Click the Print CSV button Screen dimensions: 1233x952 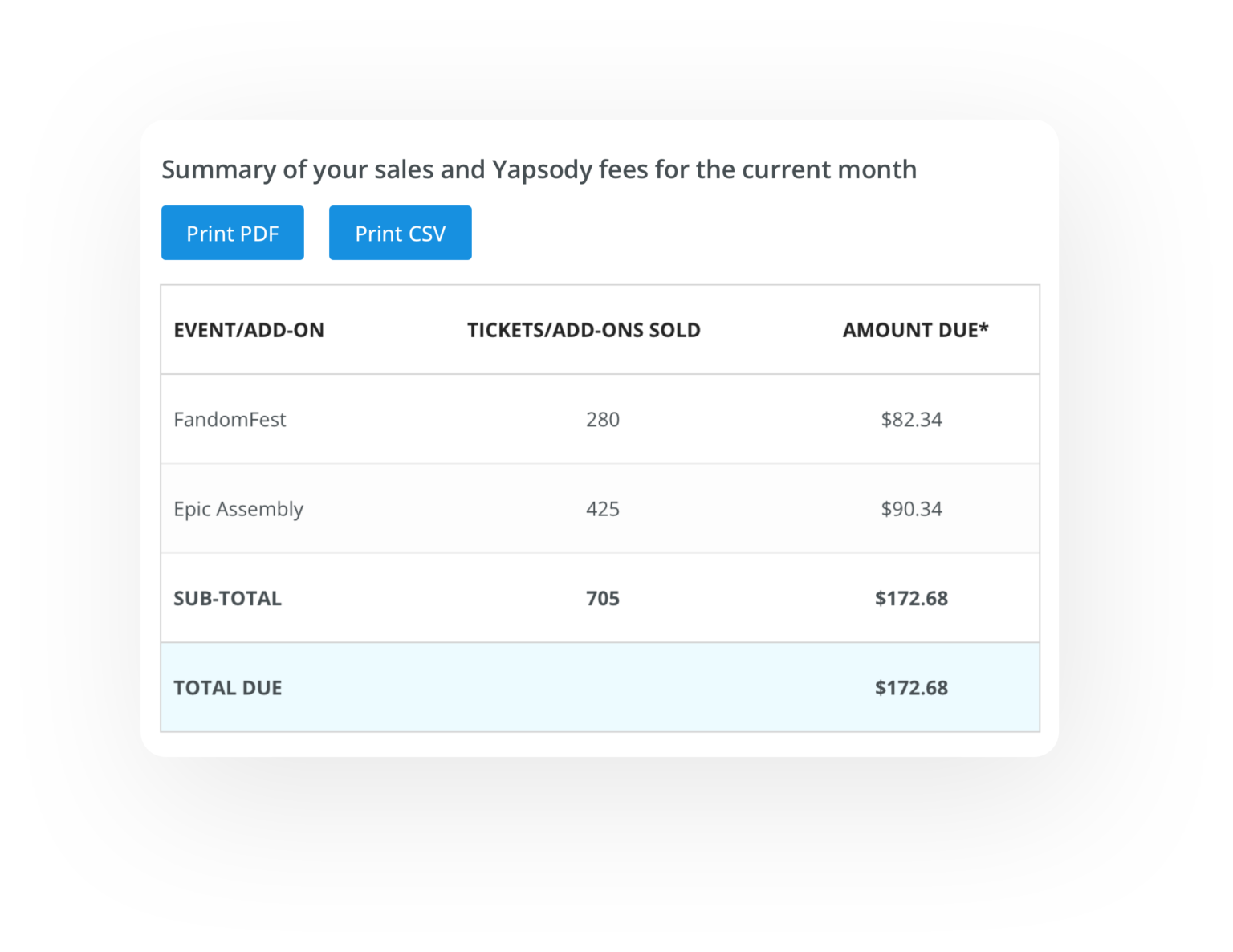[400, 233]
